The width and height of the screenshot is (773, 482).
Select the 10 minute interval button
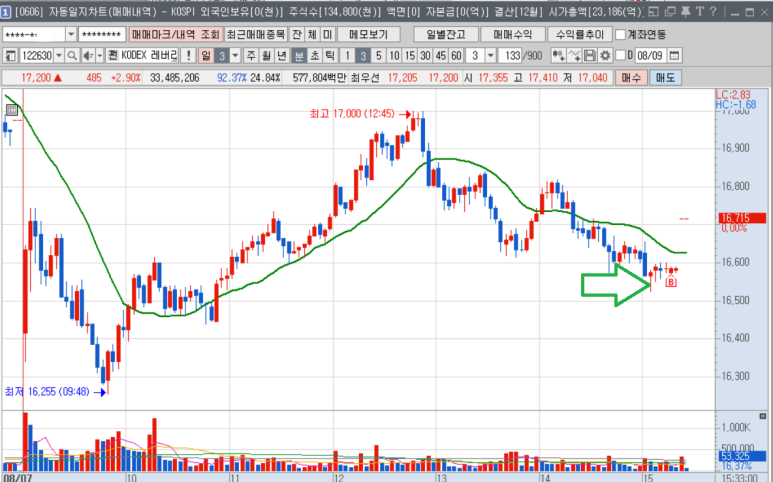pos(394,56)
